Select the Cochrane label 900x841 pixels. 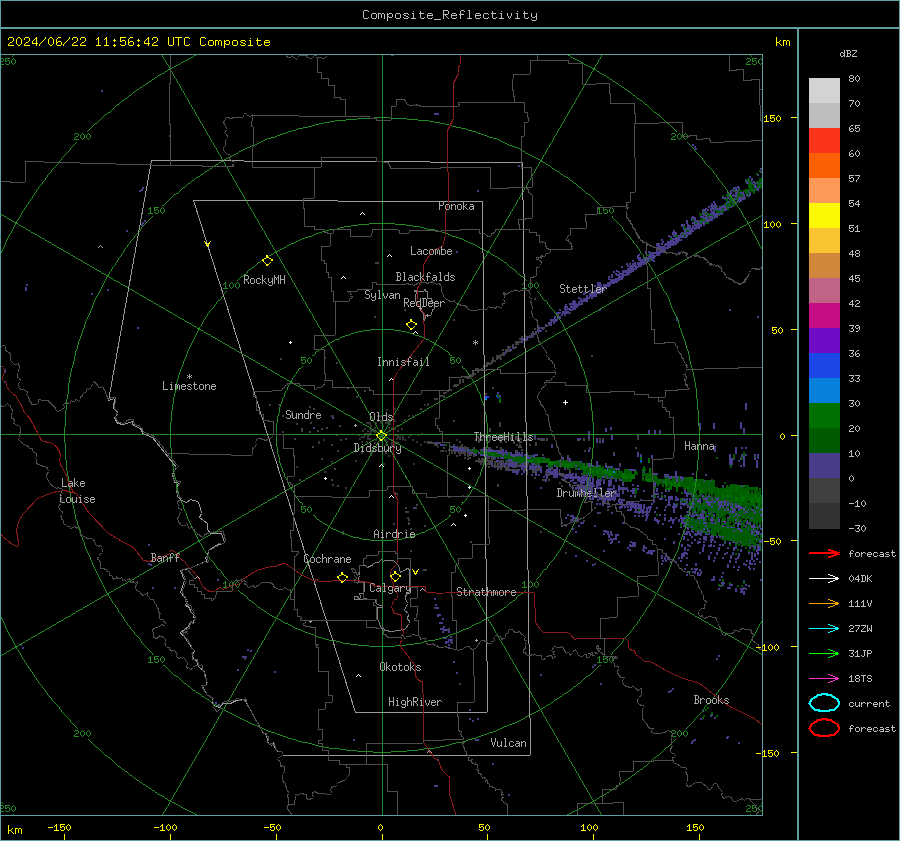click(x=327, y=559)
